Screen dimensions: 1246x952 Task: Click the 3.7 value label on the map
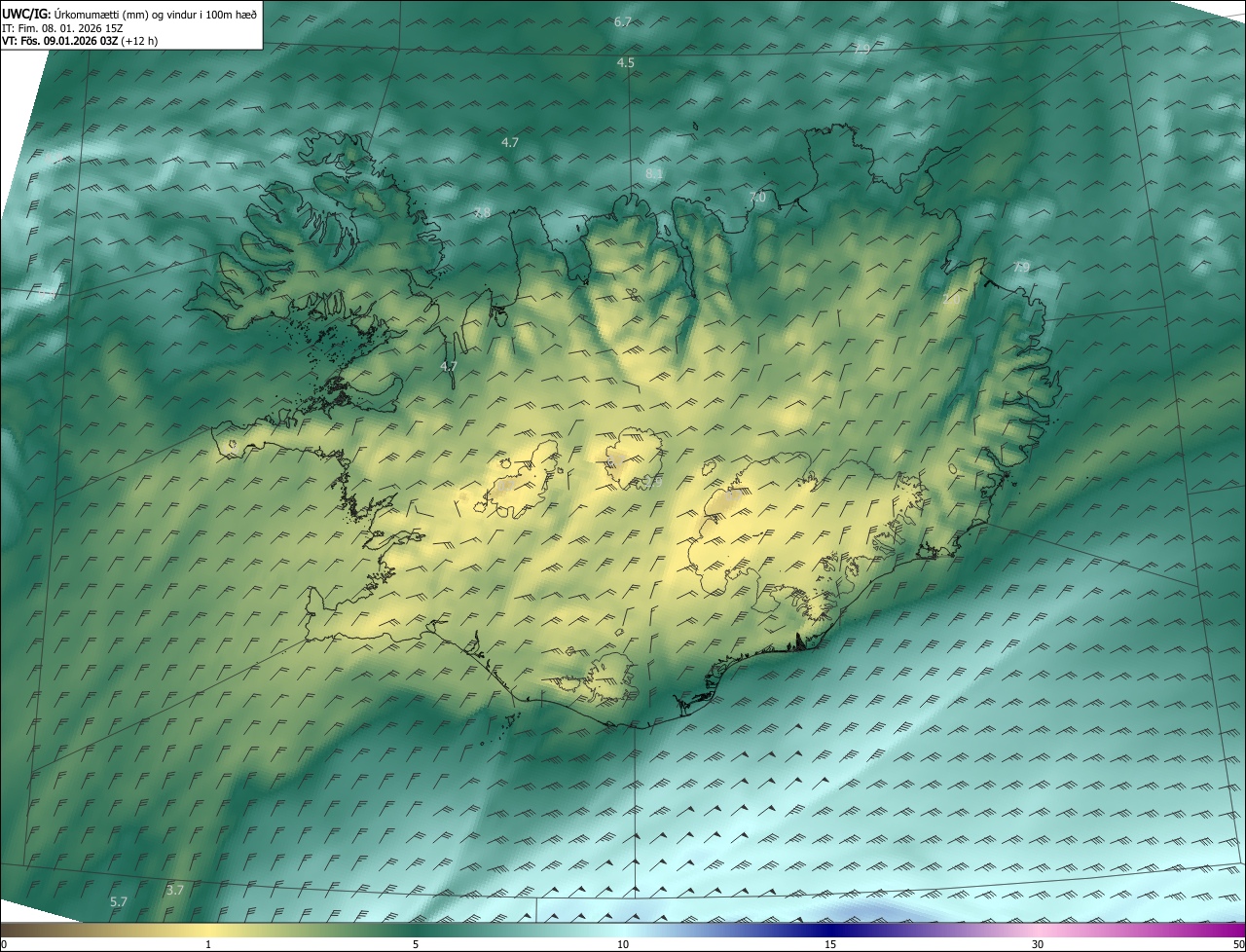click(x=175, y=890)
